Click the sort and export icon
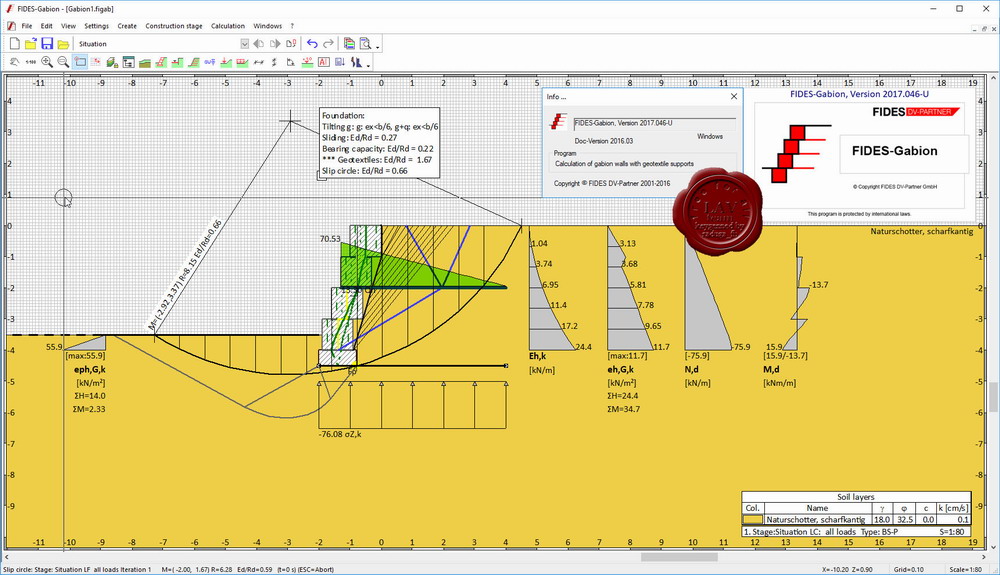This screenshot has height=575, width=1000. point(340,62)
